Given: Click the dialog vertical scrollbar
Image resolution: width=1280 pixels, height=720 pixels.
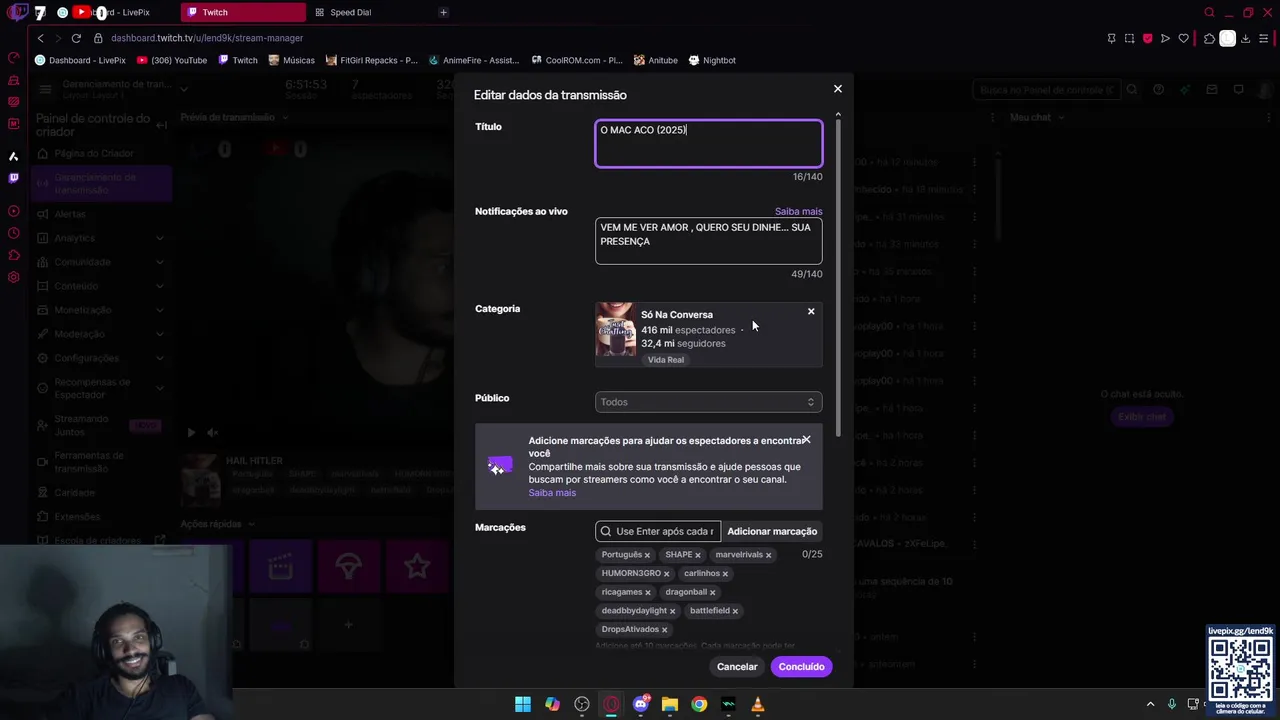Looking at the screenshot, I should pos(838,276).
